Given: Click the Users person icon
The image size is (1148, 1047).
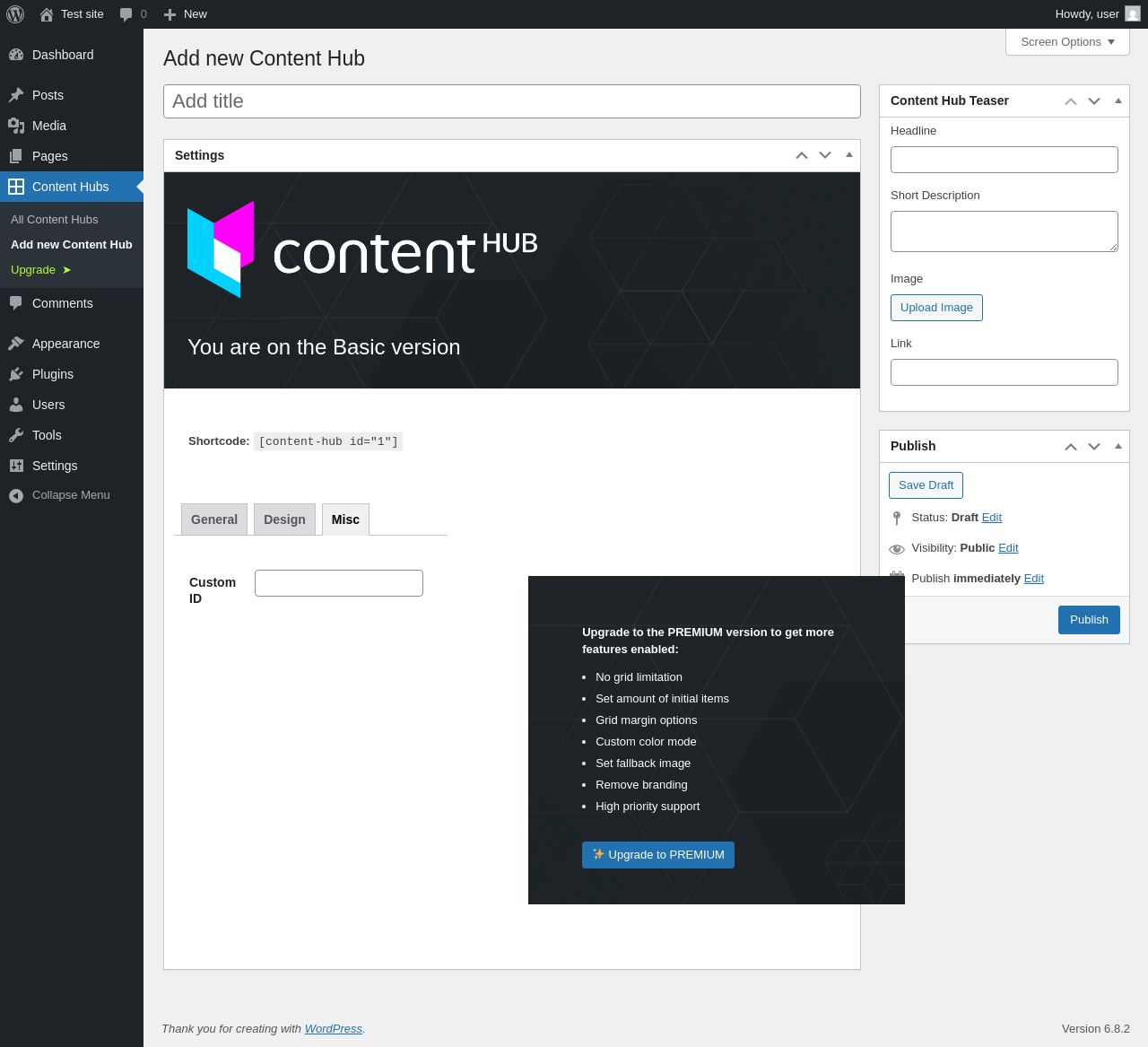Looking at the screenshot, I should (x=16, y=405).
